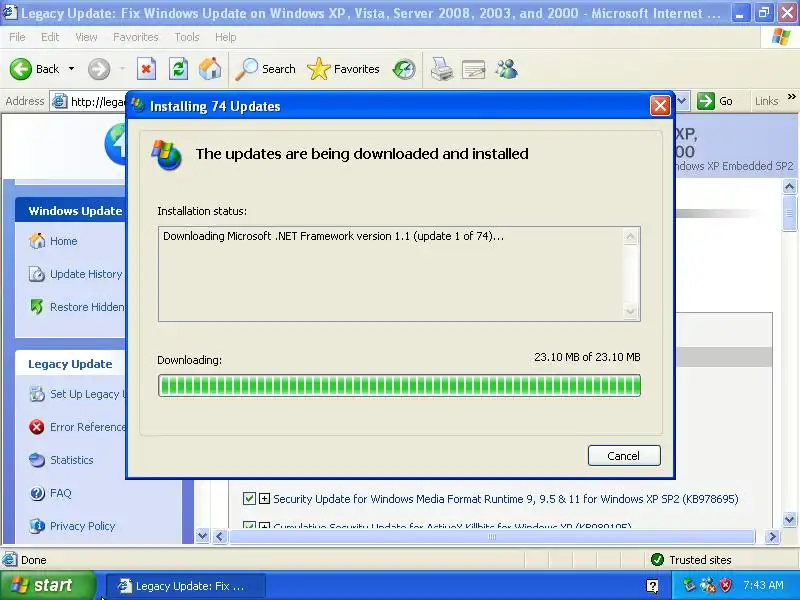This screenshot has width=800, height=600.
Task: Click the page scrollbar's scroll up arrow
Action: coord(789,187)
